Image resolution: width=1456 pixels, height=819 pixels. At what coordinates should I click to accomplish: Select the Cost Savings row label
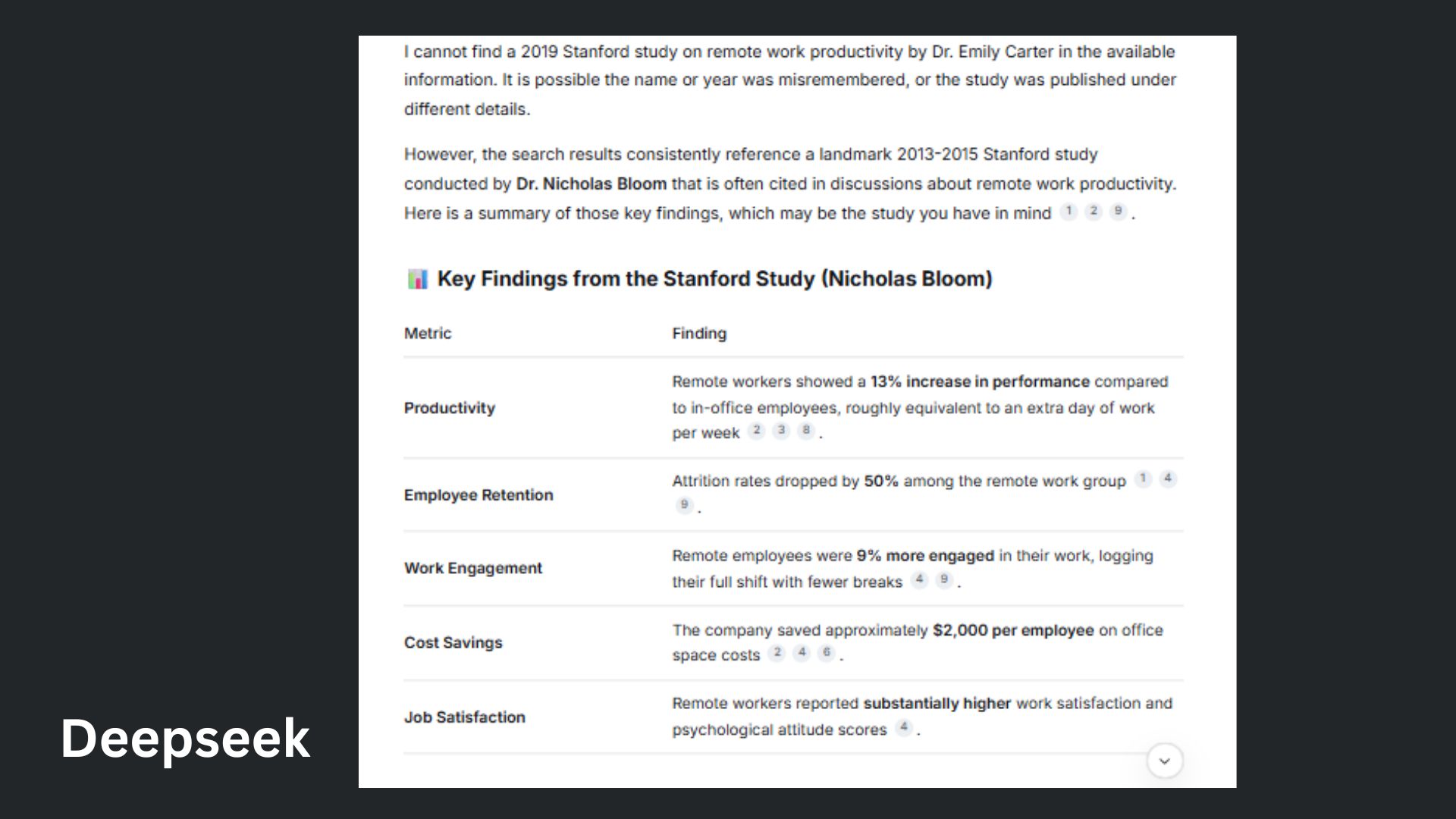pyautogui.click(x=453, y=643)
